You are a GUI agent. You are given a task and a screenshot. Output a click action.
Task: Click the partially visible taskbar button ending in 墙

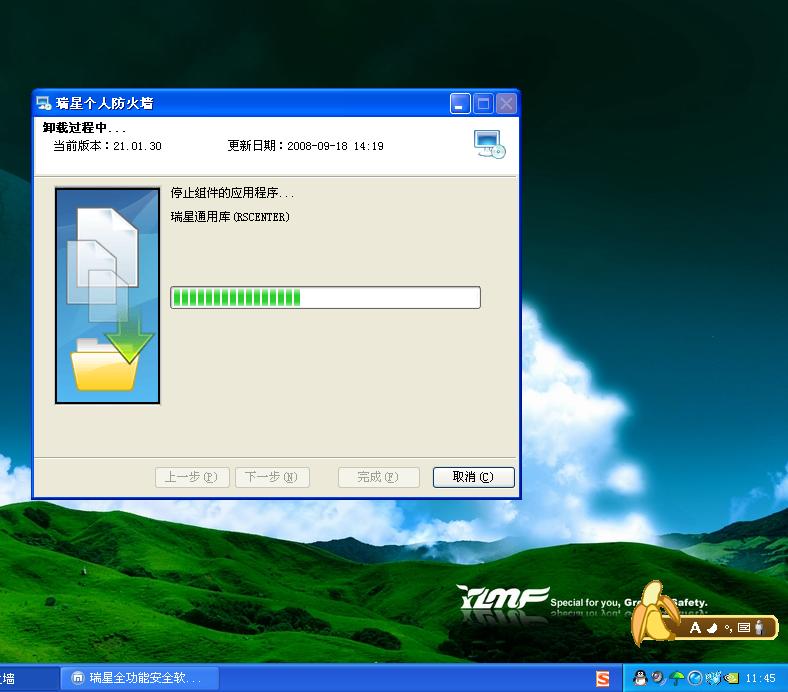point(29,678)
